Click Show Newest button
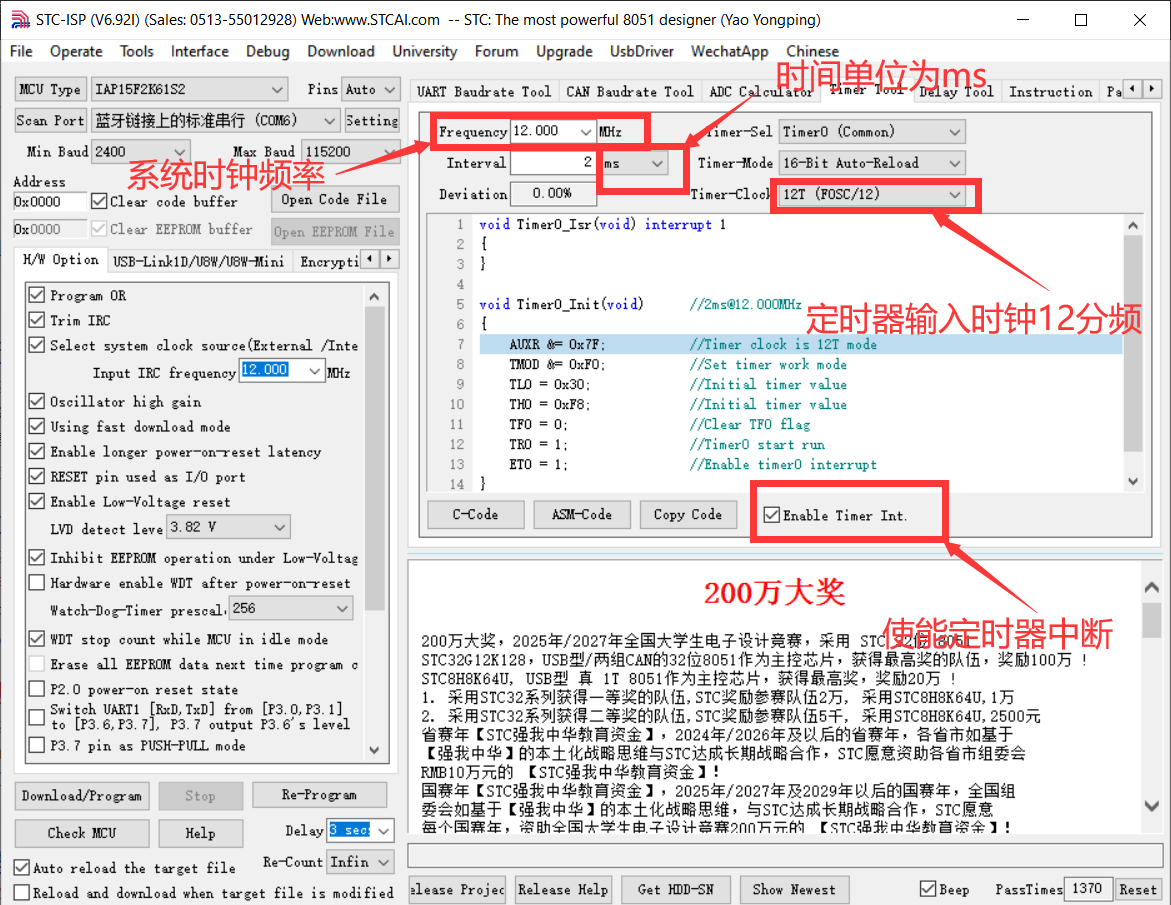The height and width of the screenshot is (905, 1171). tap(794, 889)
